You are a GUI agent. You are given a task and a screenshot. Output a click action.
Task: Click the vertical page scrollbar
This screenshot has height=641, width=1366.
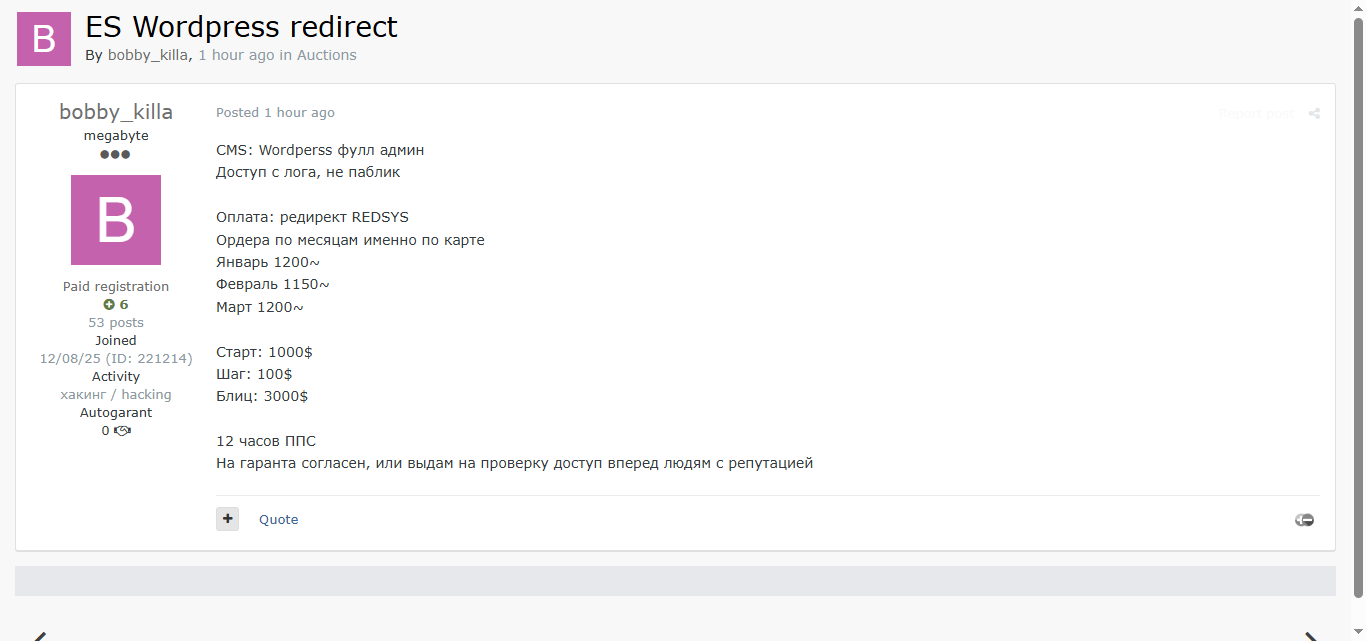click(1358, 300)
